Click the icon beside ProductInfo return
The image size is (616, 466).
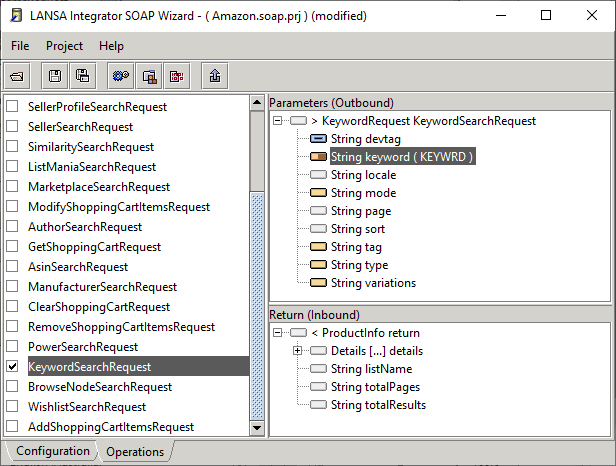298,333
